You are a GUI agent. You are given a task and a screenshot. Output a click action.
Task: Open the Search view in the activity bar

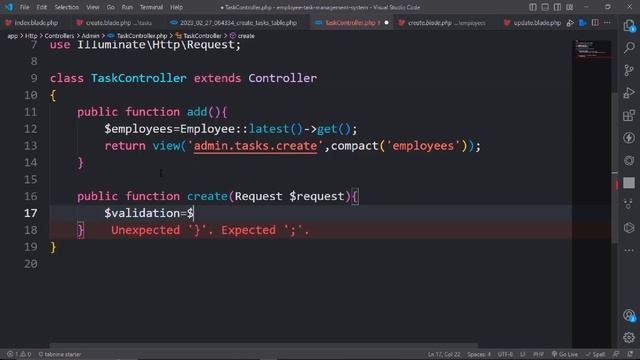point(629,48)
